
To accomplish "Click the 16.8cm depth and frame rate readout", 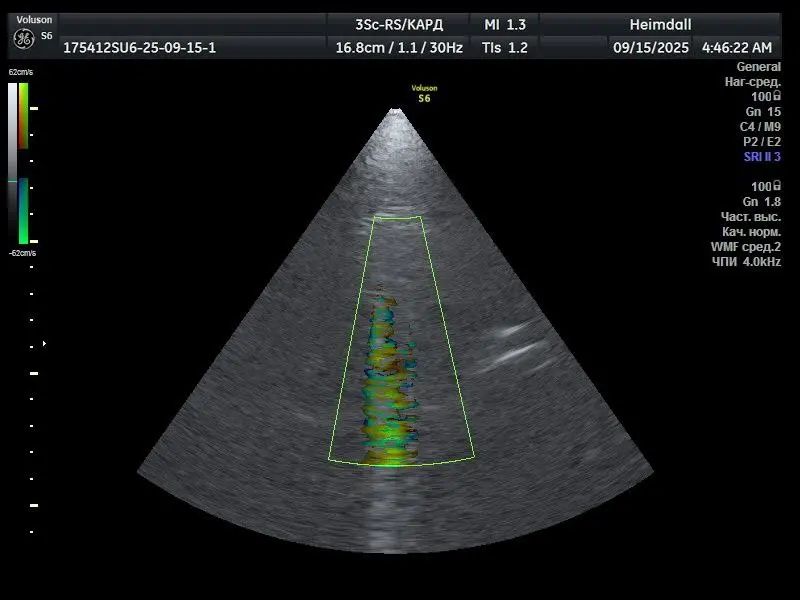I will point(398,47).
